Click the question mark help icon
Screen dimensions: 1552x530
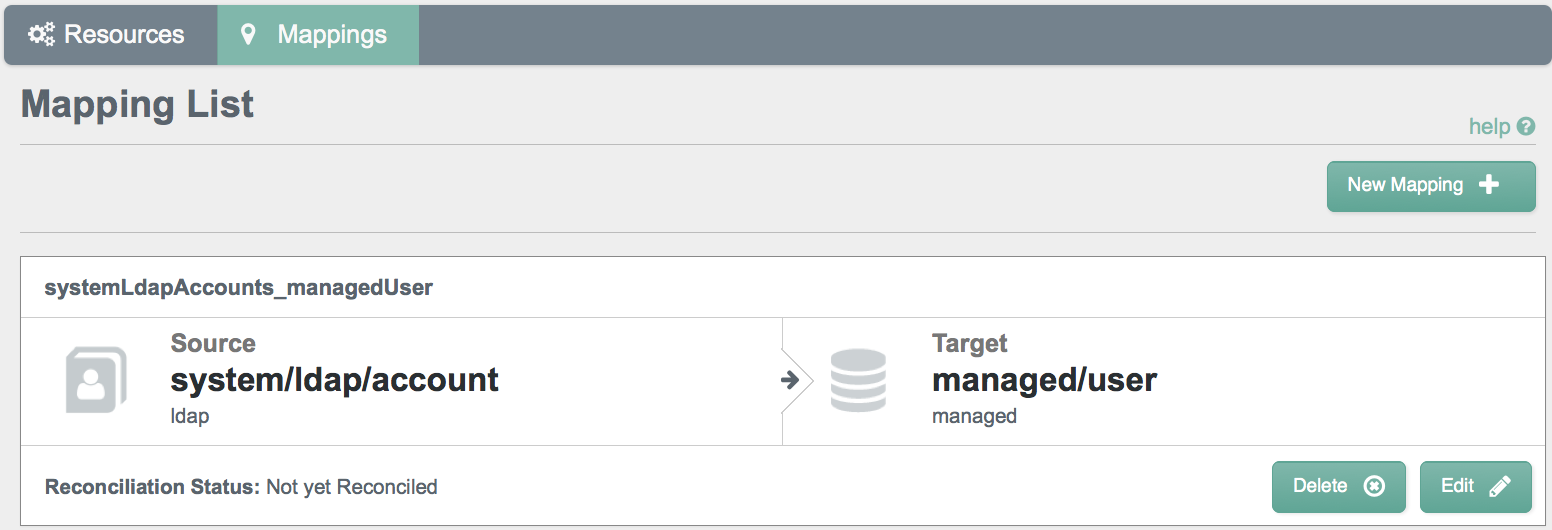(1525, 127)
